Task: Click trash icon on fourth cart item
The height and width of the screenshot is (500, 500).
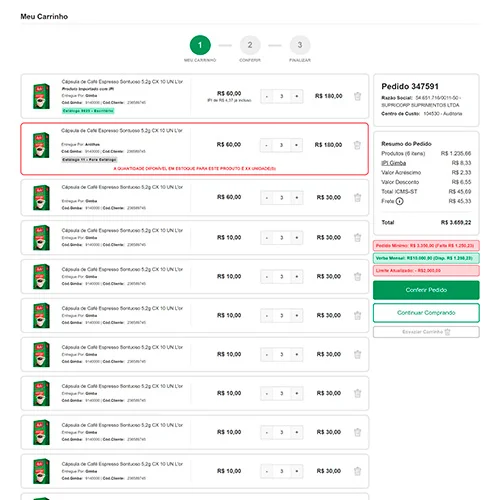Action: [x=357, y=238]
